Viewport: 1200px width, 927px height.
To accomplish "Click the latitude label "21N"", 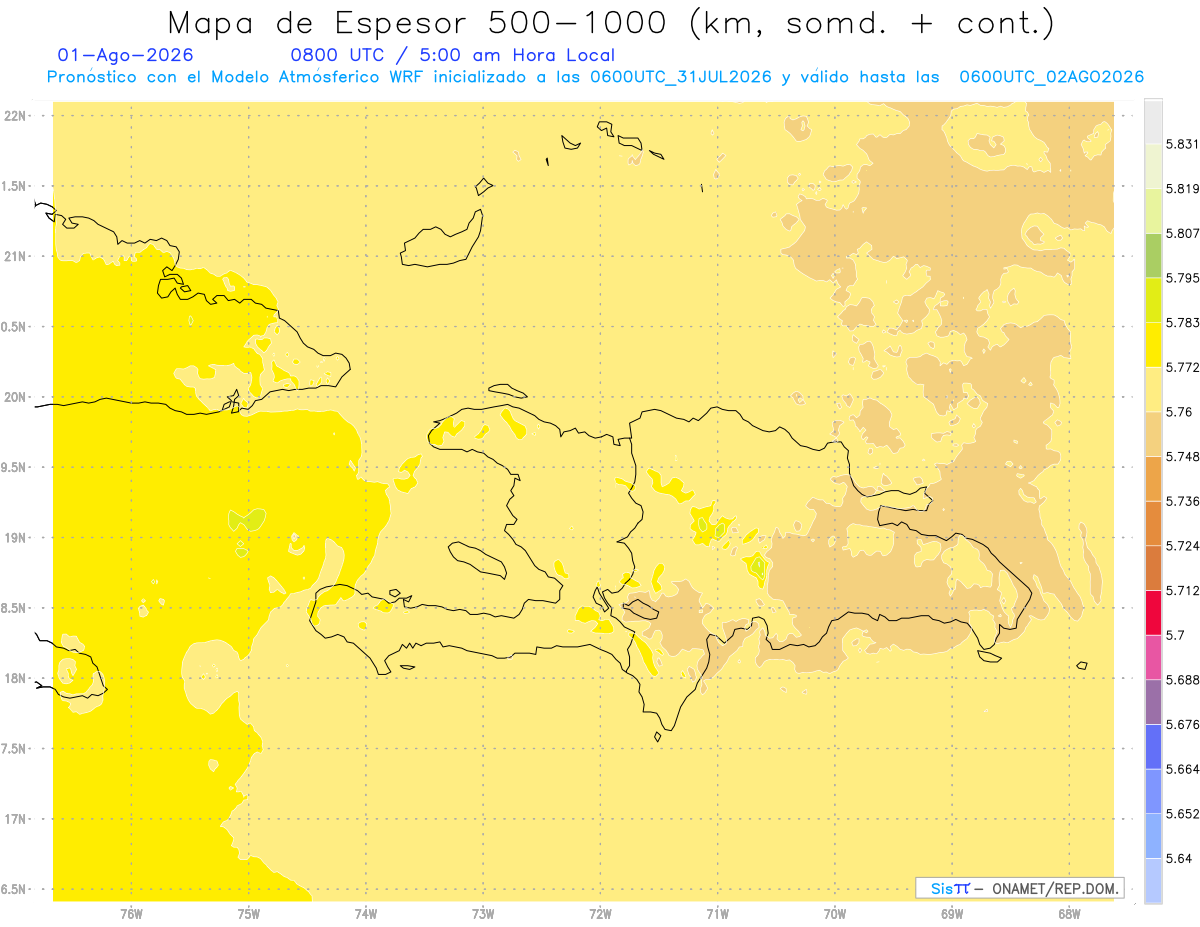I will tap(15, 257).
